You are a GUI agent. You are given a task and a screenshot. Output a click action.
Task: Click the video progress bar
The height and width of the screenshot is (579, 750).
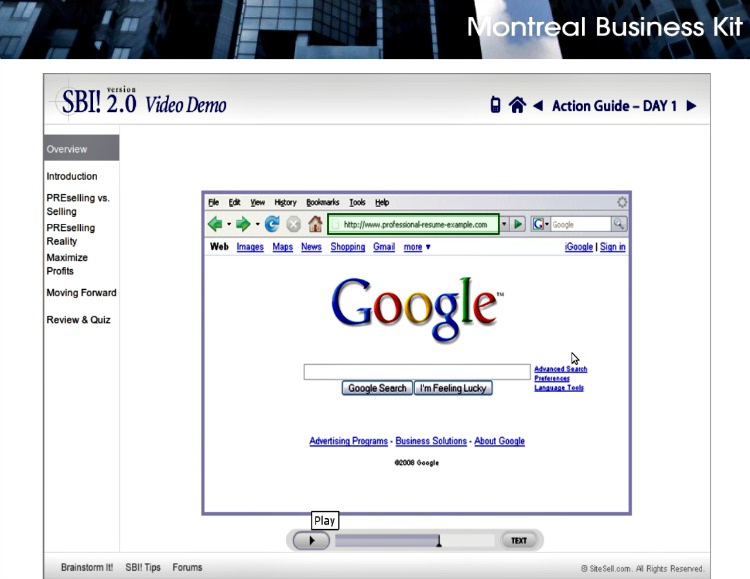coord(415,541)
